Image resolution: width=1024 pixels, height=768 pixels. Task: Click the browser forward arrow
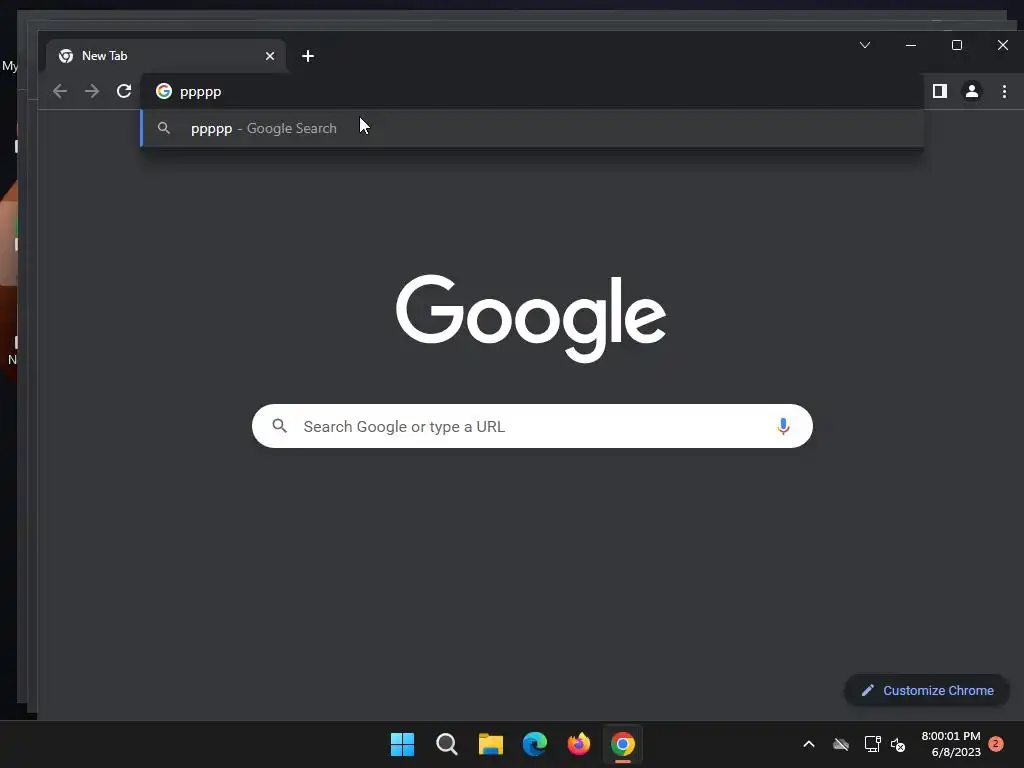click(x=92, y=91)
